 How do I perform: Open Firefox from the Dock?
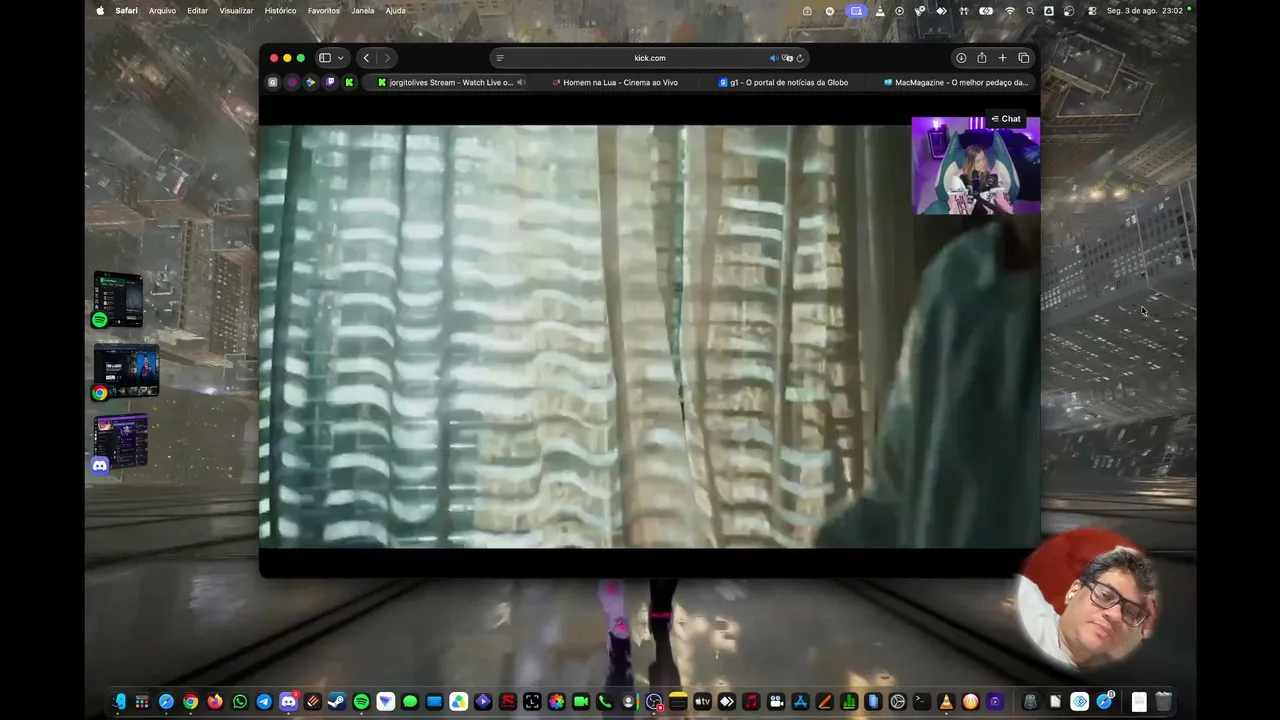[215, 702]
